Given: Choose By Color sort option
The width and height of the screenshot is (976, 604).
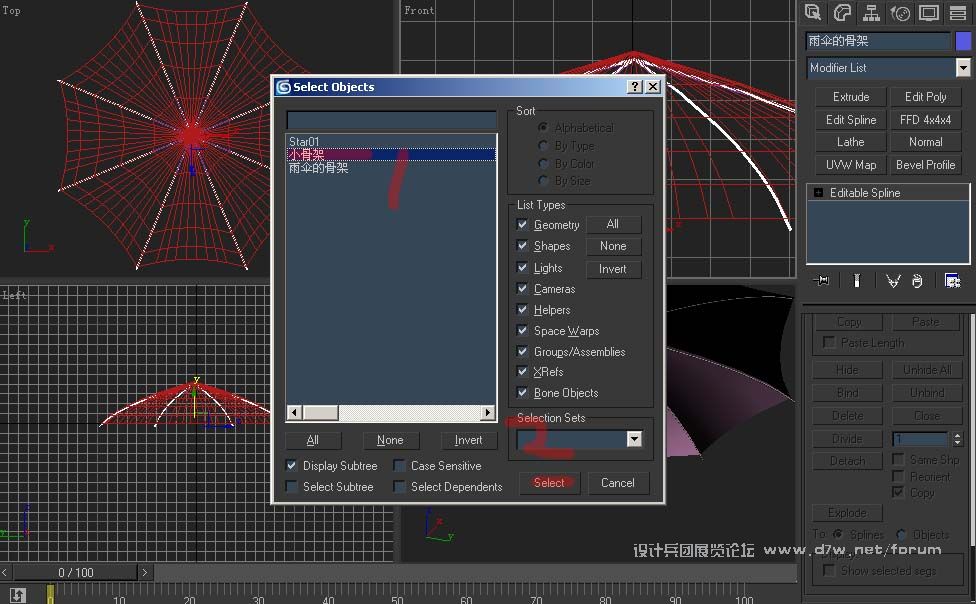Looking at the screenshot, I should pyautogui.click(x=543, y=163).
